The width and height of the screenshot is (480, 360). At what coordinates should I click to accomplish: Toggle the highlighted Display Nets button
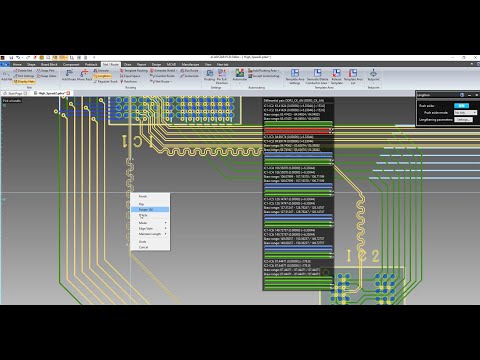[x=24, y=81]
